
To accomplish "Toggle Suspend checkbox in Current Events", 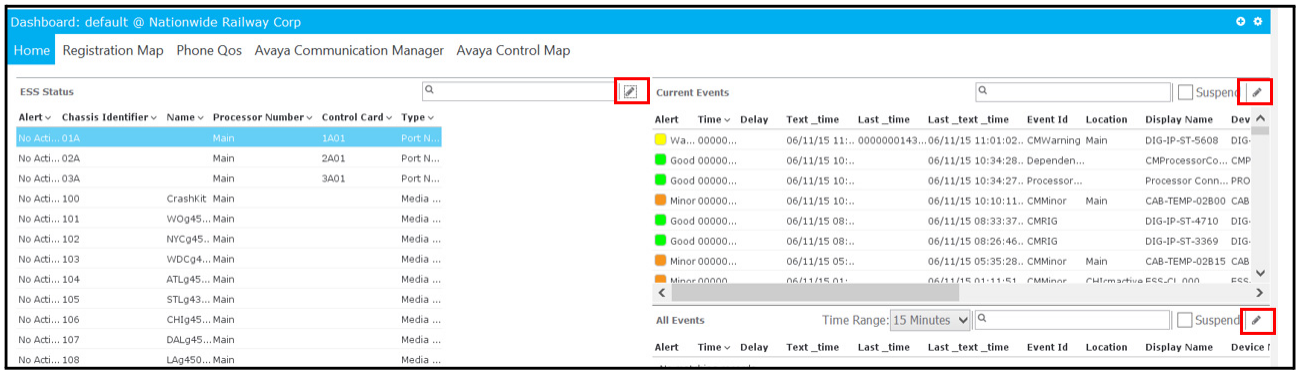I will point(1185,92).
